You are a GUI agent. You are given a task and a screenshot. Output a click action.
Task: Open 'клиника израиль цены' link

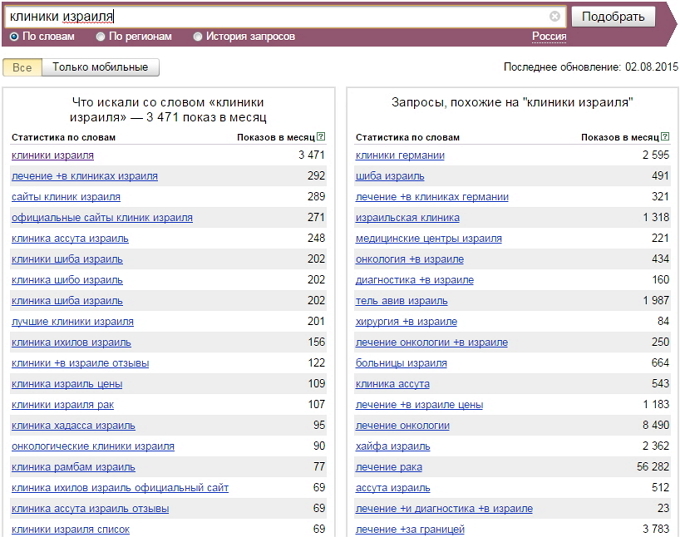(x=67, y=384)
